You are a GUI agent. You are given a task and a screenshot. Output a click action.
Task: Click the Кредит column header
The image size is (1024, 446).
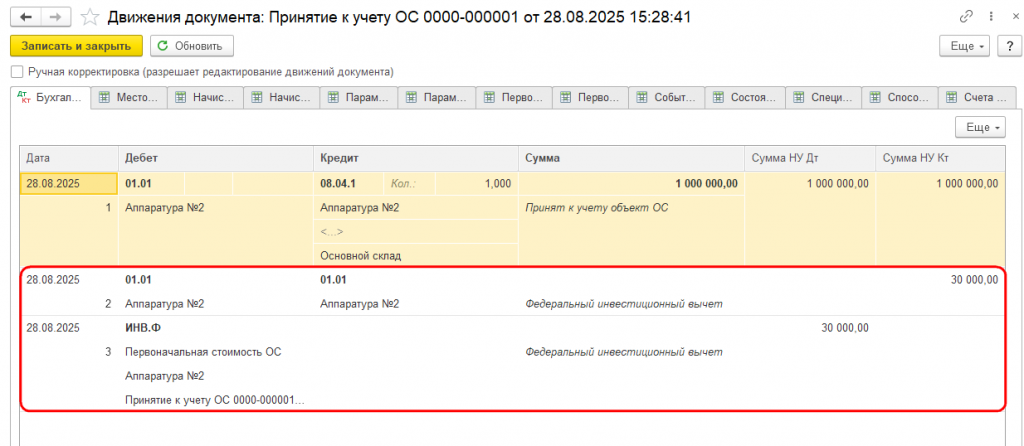(x=417, y=158)
